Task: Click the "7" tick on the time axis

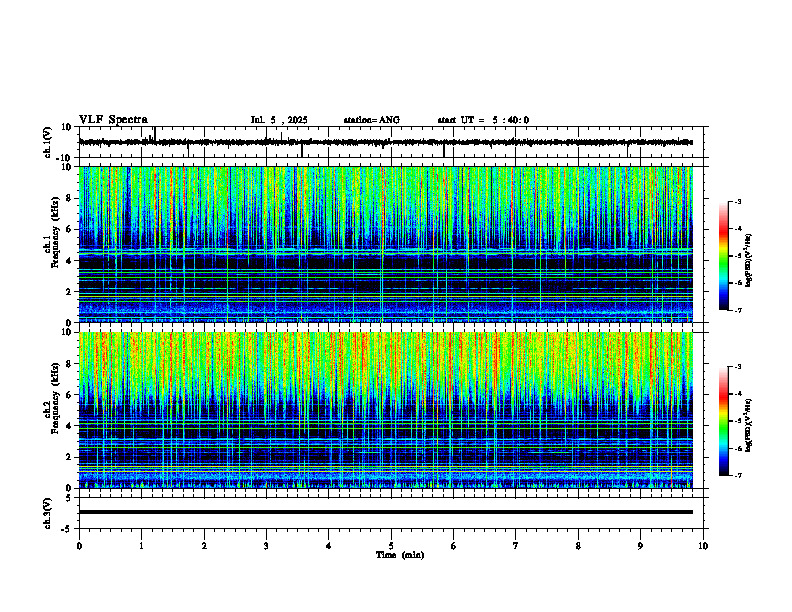Action: [x=516, y=546]
